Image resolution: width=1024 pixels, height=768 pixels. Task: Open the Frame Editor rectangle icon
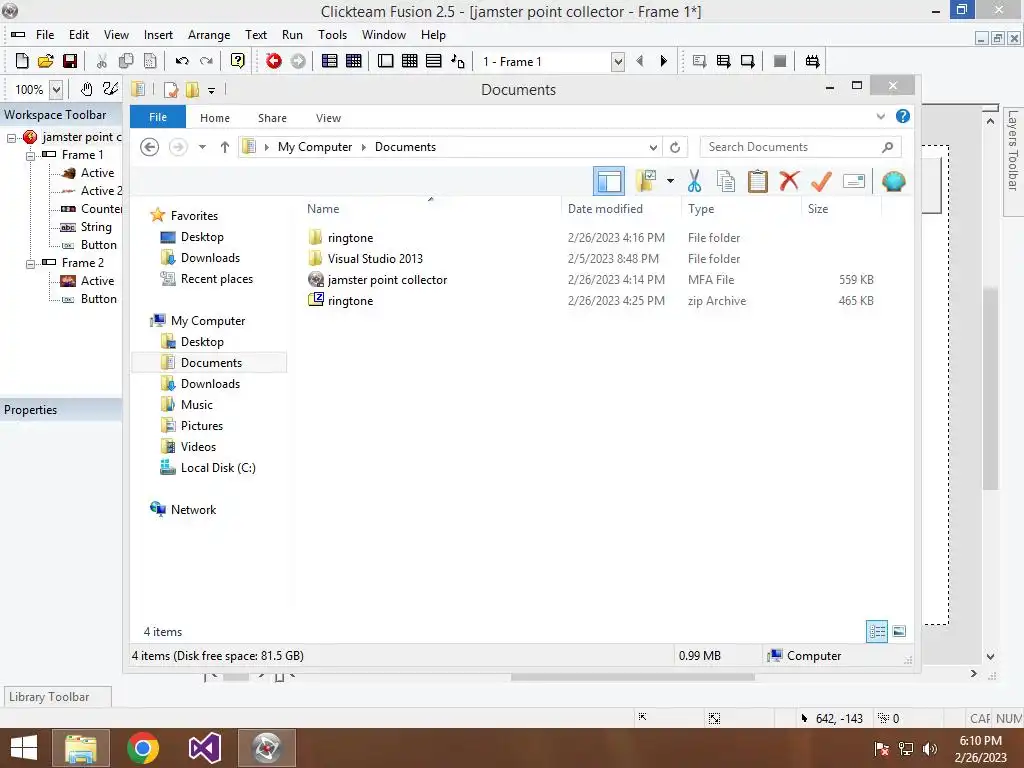click(x=385, y=61)
